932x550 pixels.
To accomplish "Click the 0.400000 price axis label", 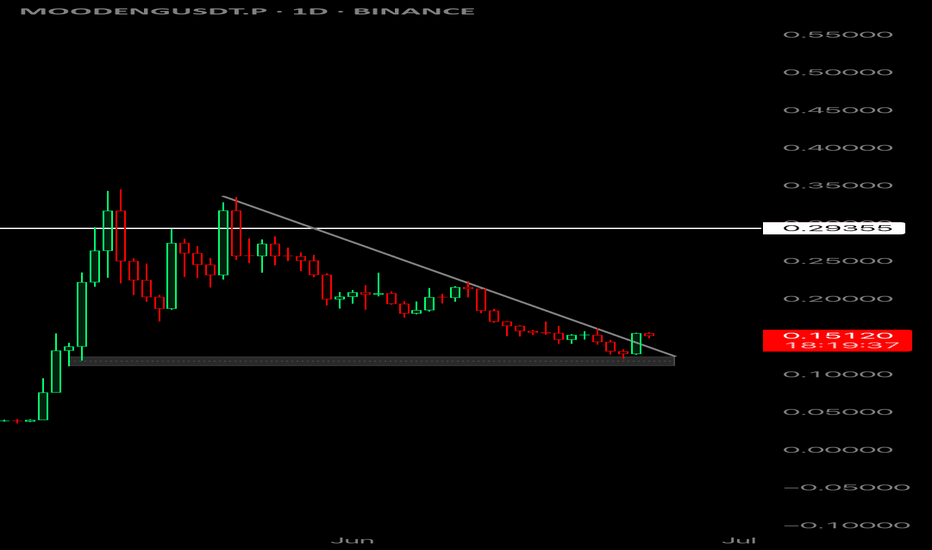I will 837,148.
